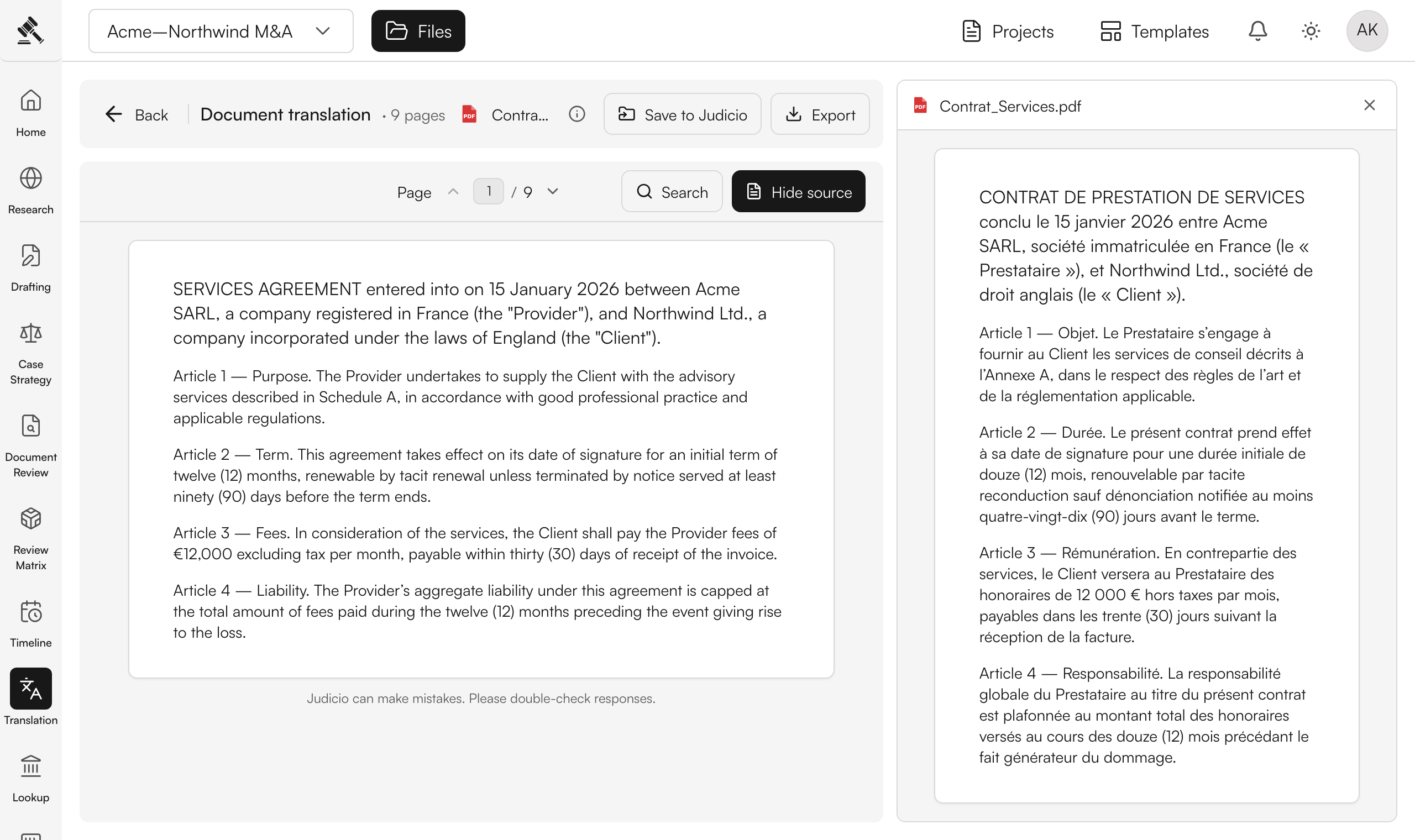Open the Drafting tool
The width and height of the screenshot is (1415, 840).
point(30,268)
